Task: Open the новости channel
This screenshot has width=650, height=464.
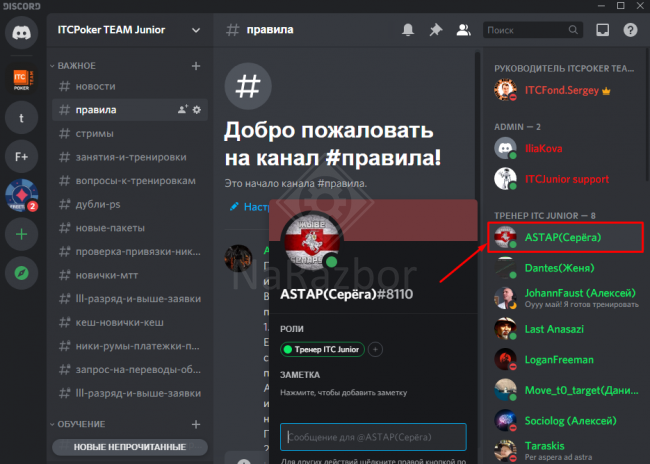Action: pos(95,87)
